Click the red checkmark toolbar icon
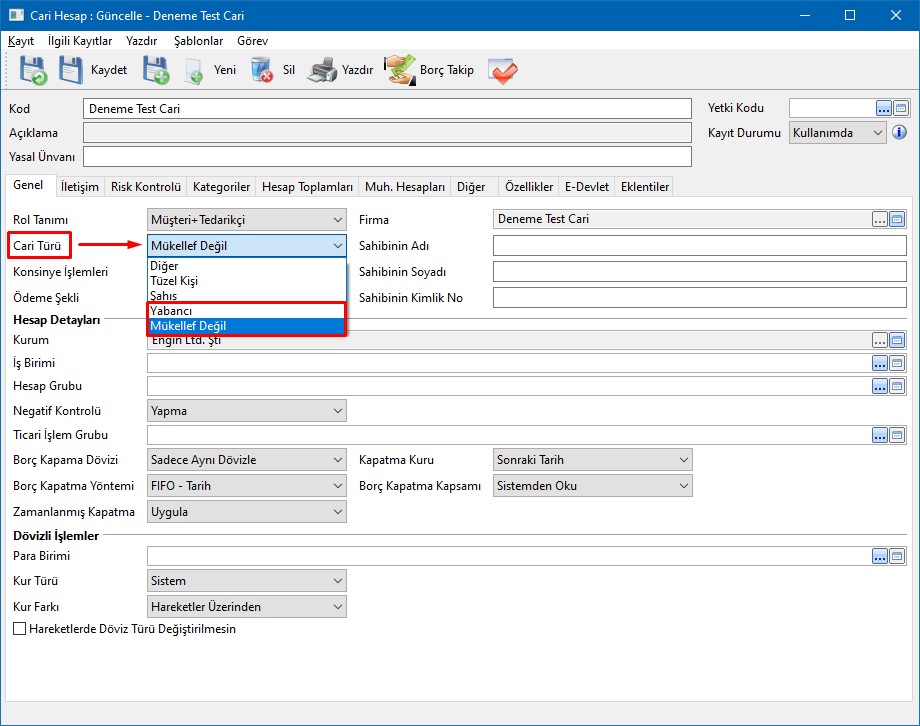Viewport: 920px width, 726px height. [502, 70]
